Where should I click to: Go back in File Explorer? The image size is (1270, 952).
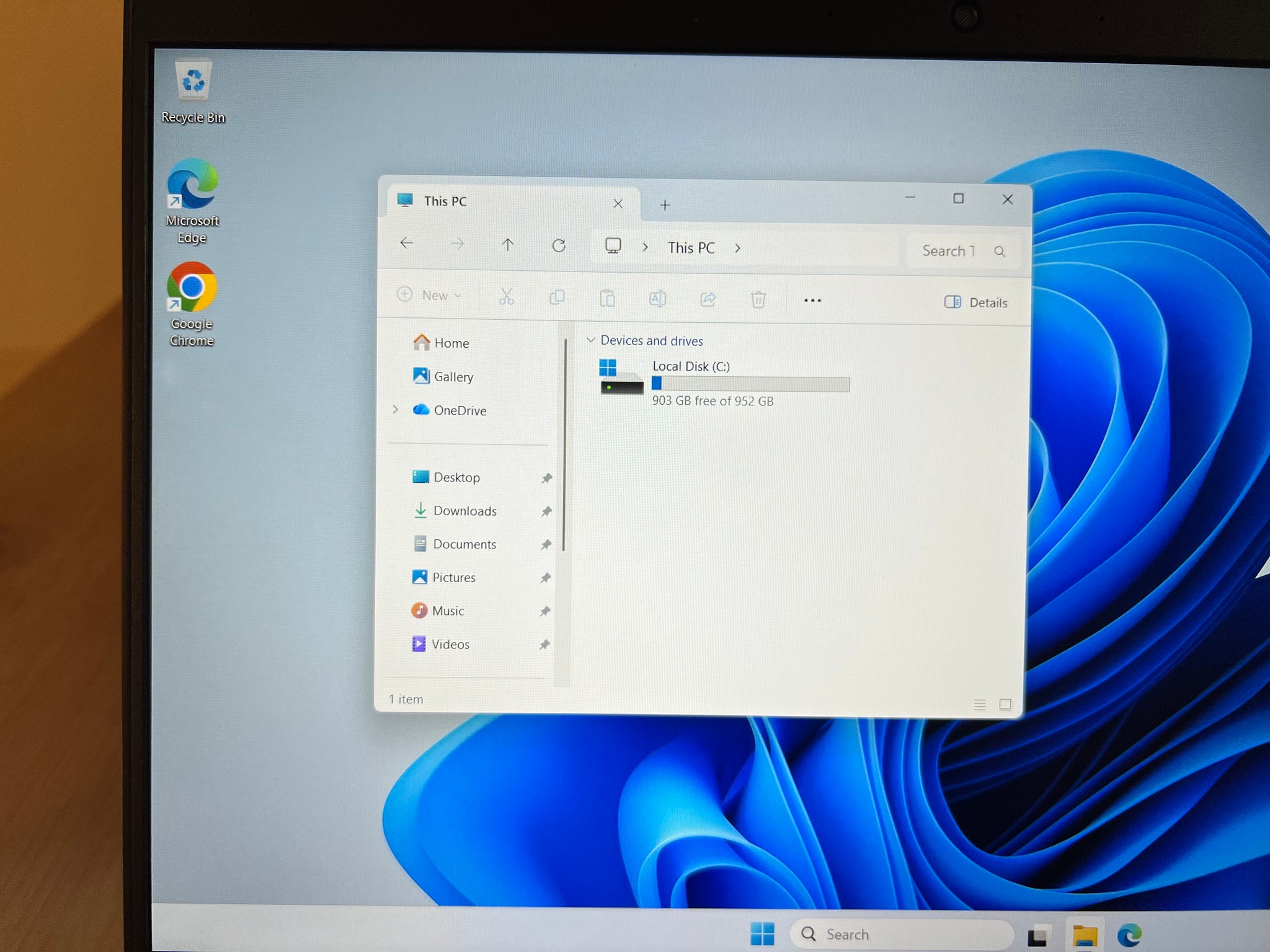coord(407,244)
